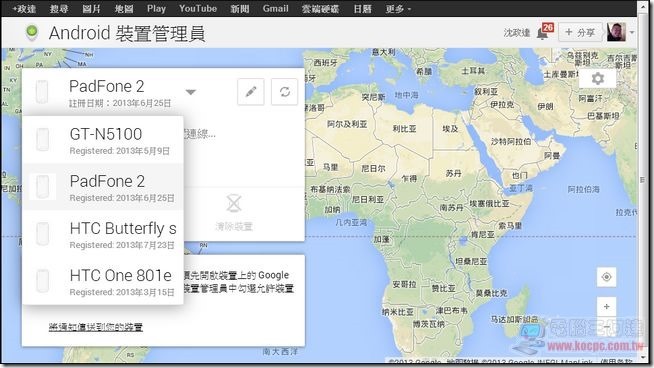Collapse the device selector dropdown arrow

191,92
